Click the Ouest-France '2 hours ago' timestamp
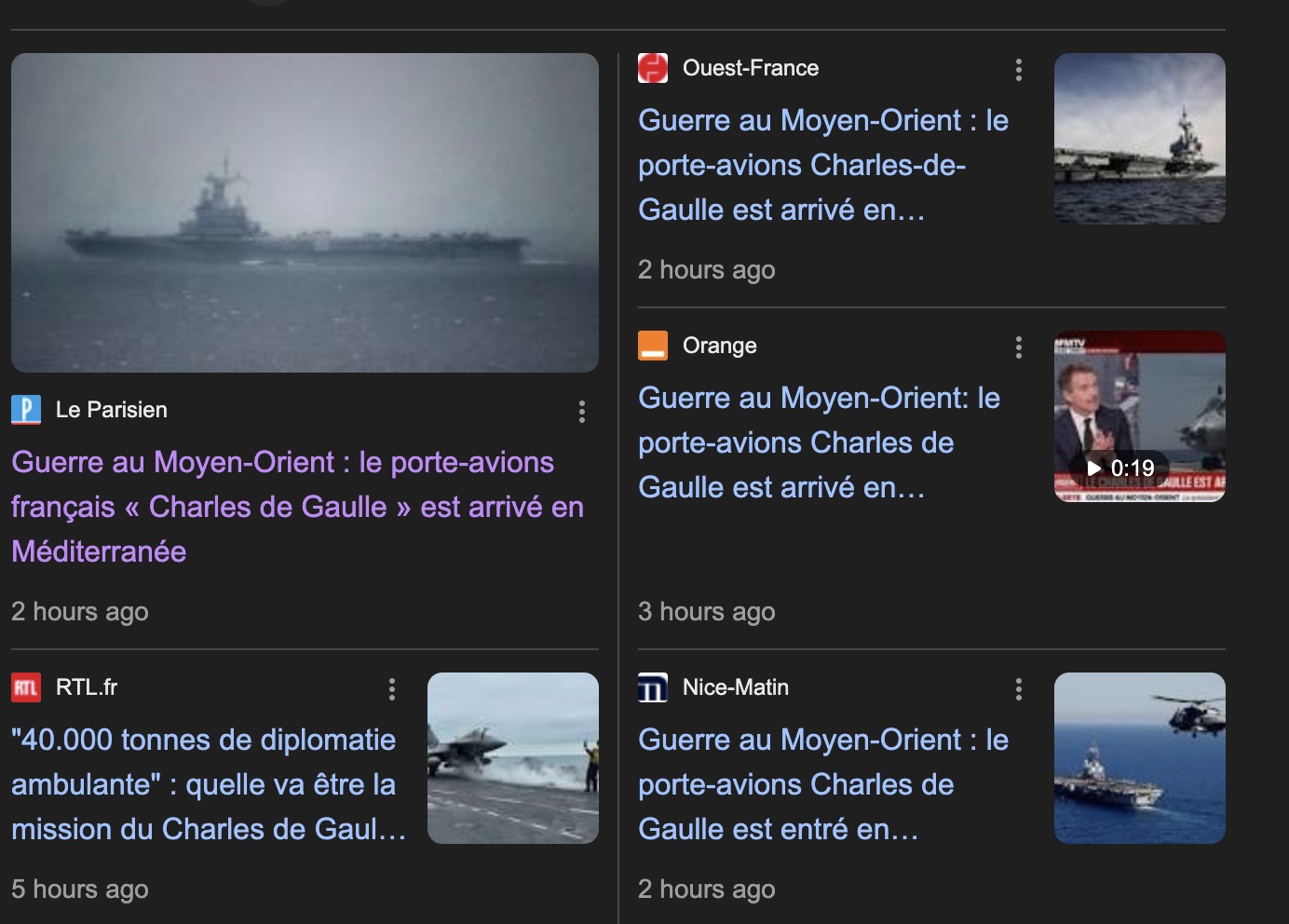 (707, 270)
